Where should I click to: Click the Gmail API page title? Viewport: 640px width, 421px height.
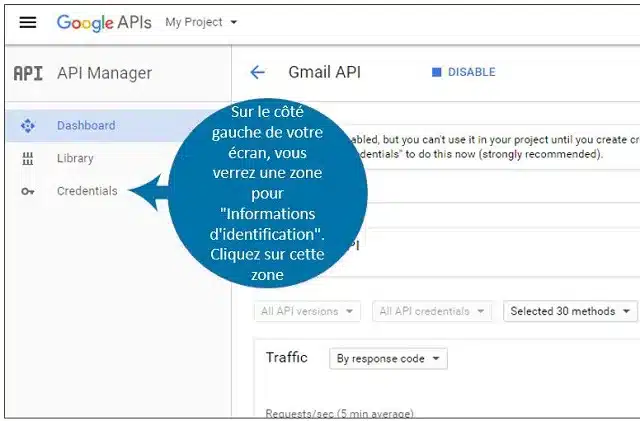(x=324, y=72)
